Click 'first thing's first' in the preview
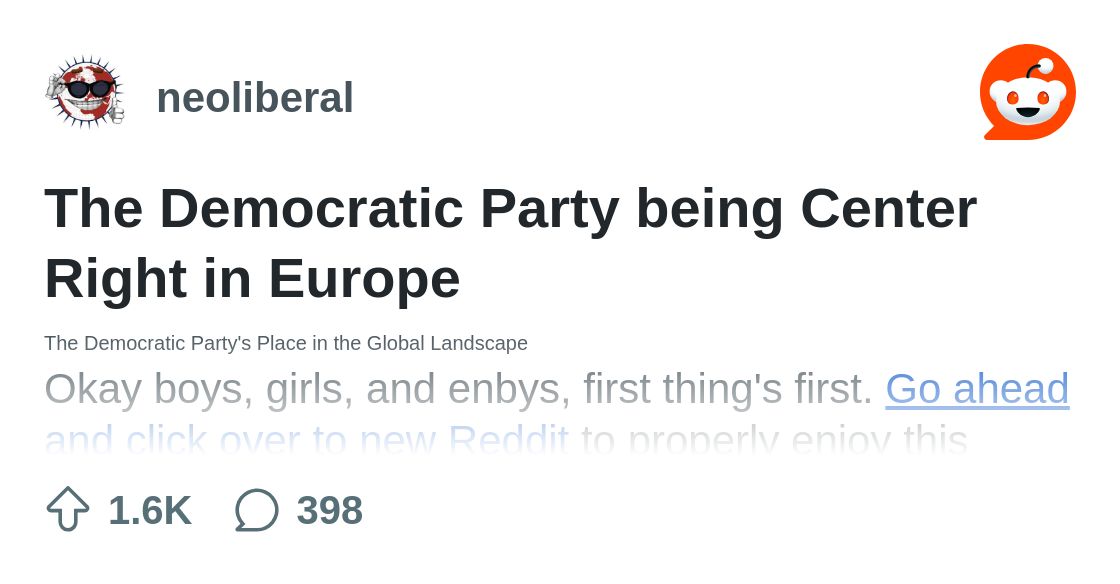This screenshot has height=584, width=1120. (727, 389)
